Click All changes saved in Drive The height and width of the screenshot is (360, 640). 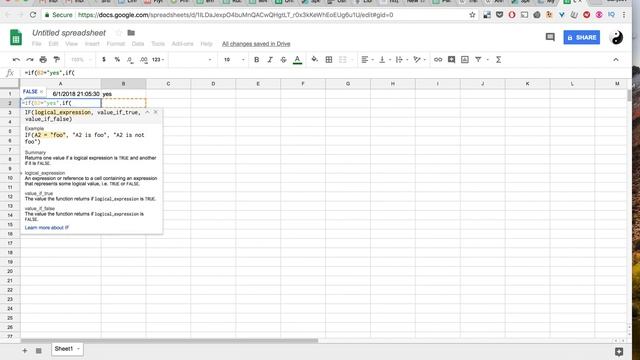click(256, 44)
